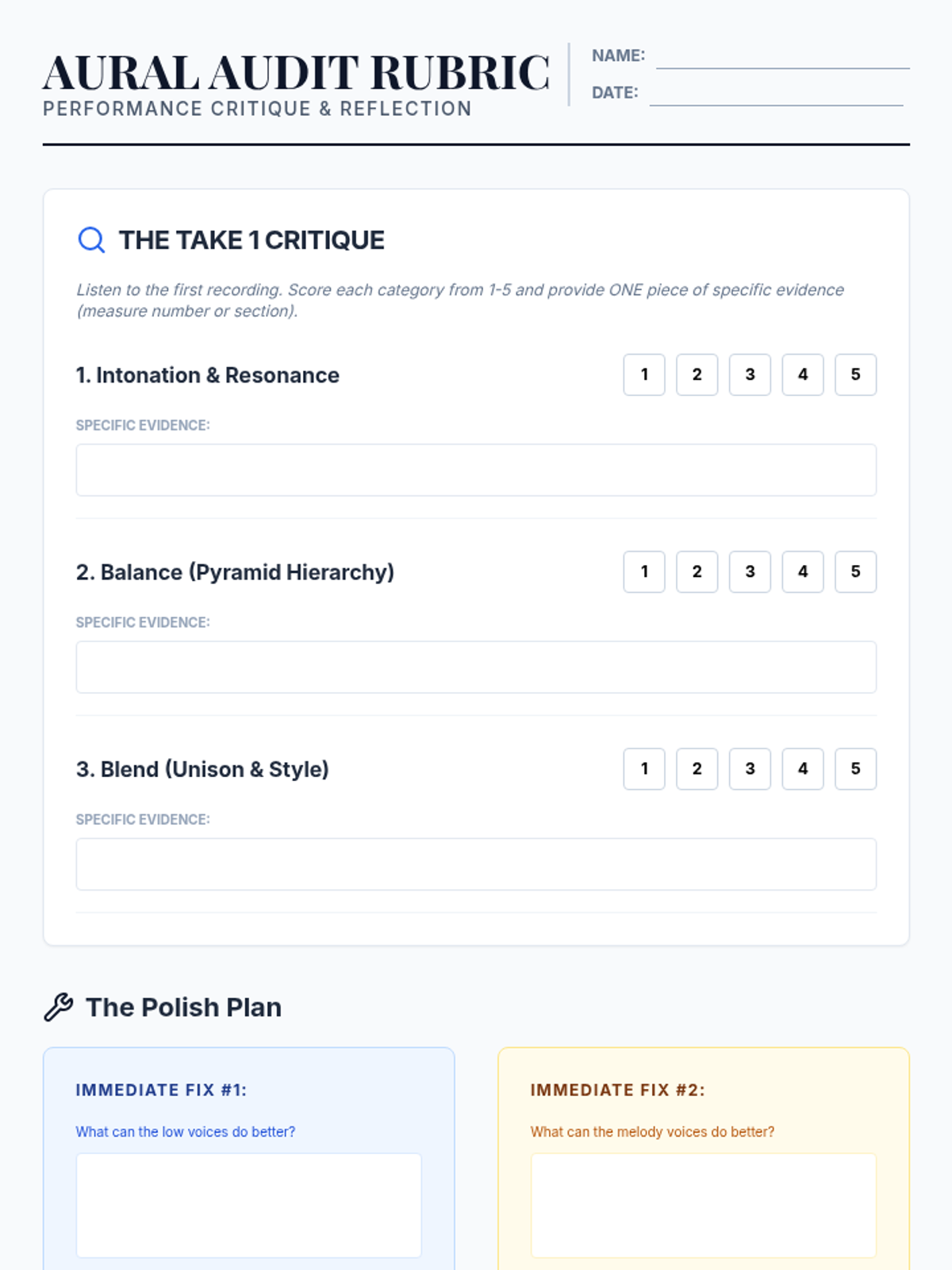Select score 1 for Intonation & Resonance
The height and width of the screenshot is (1270, 952).
pyautogui.click(x=644, y=375)
